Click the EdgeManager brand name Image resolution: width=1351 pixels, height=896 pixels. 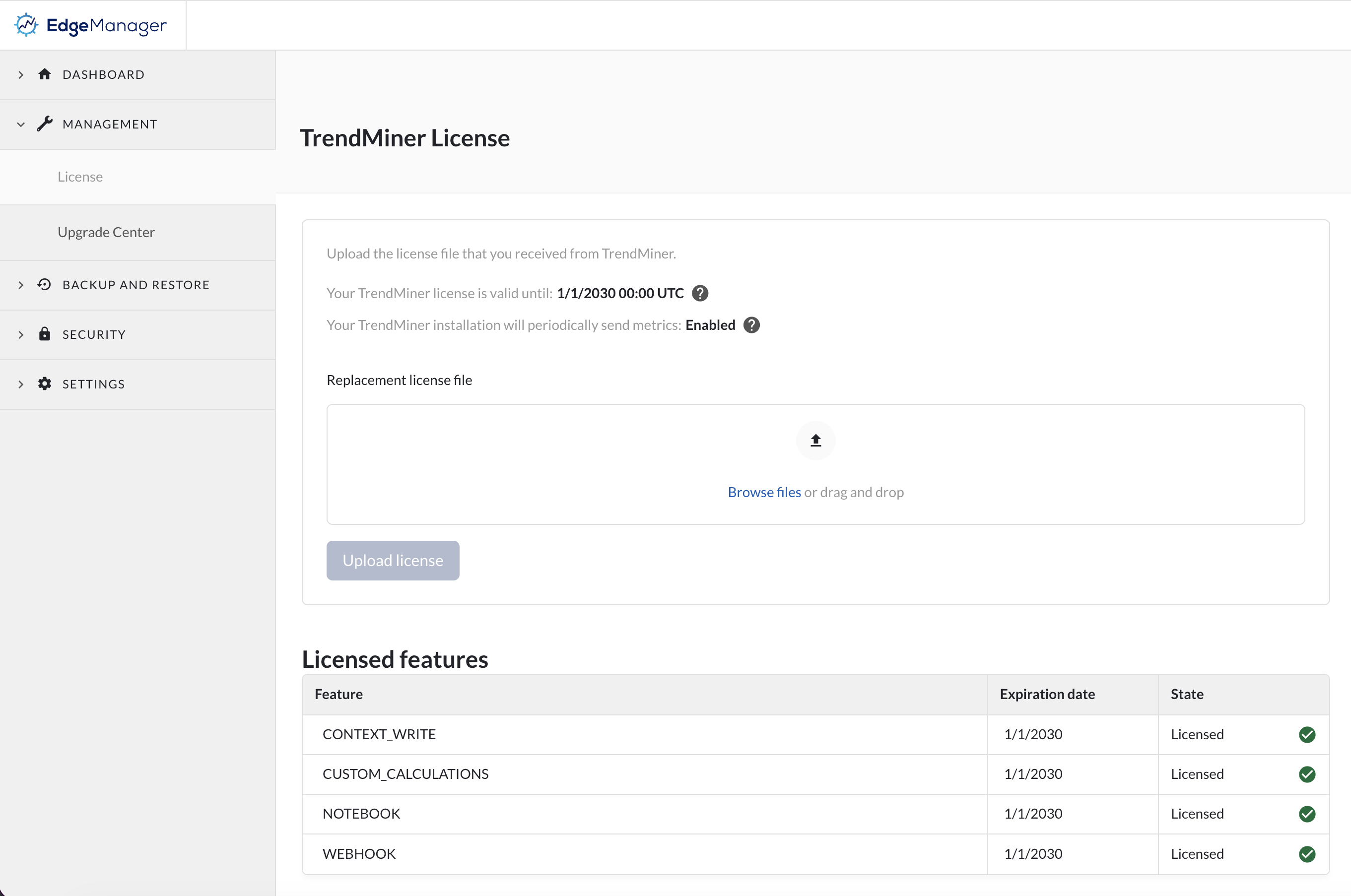(x=107, y=26)
